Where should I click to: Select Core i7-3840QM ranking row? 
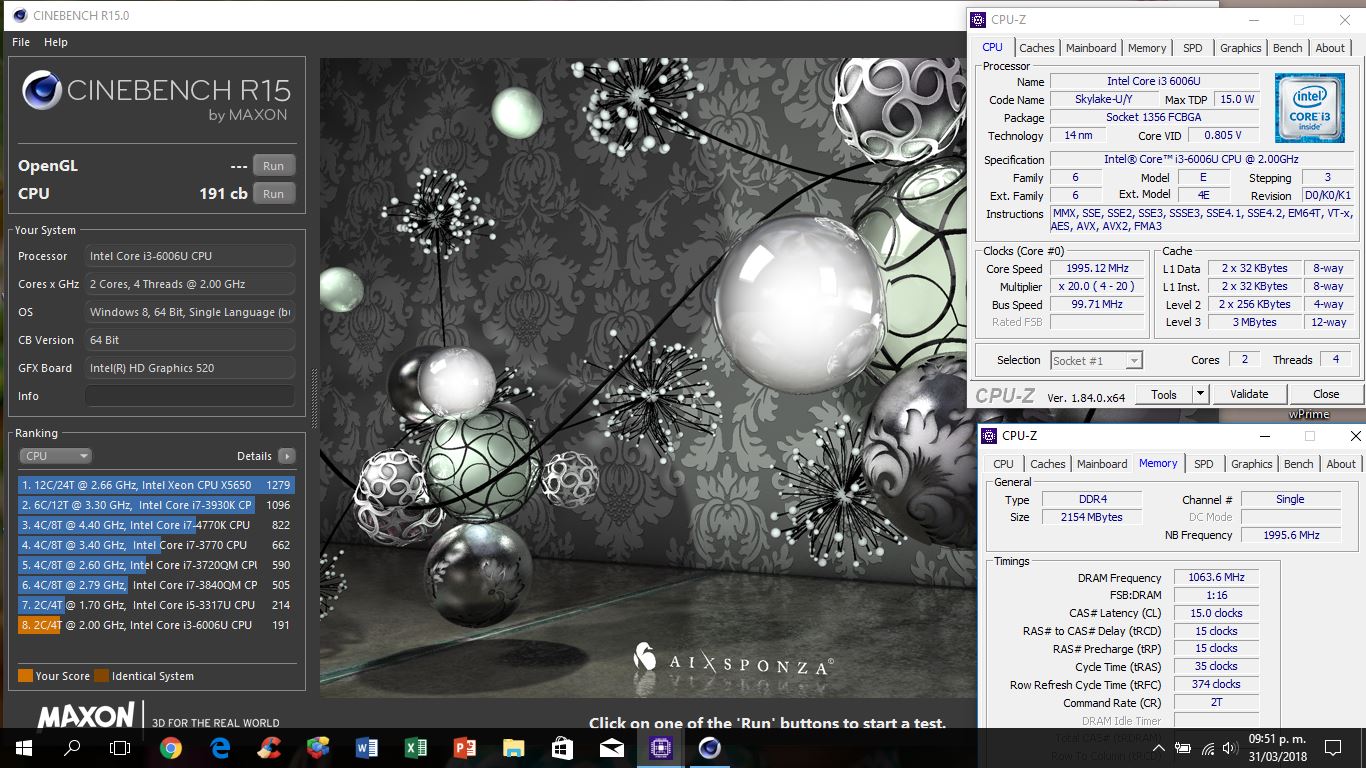tap(157, 585)
